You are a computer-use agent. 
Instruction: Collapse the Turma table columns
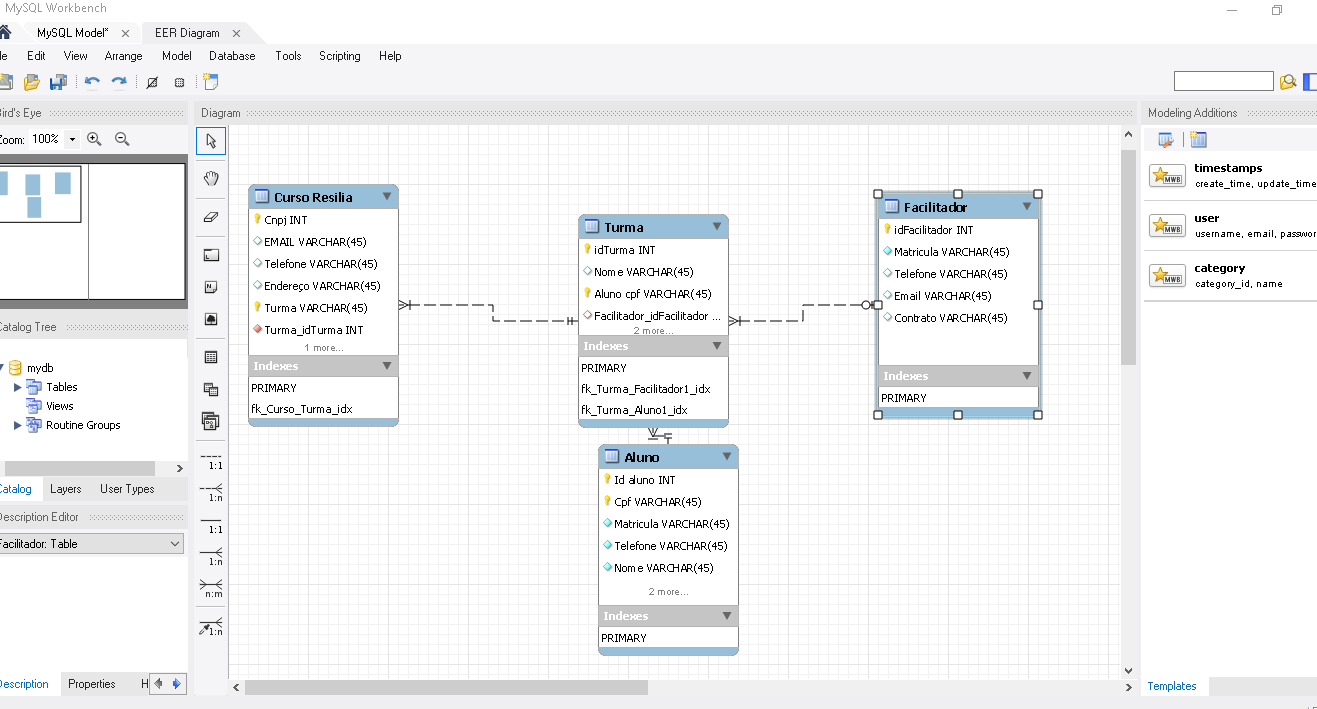click(x=717, y=226)
